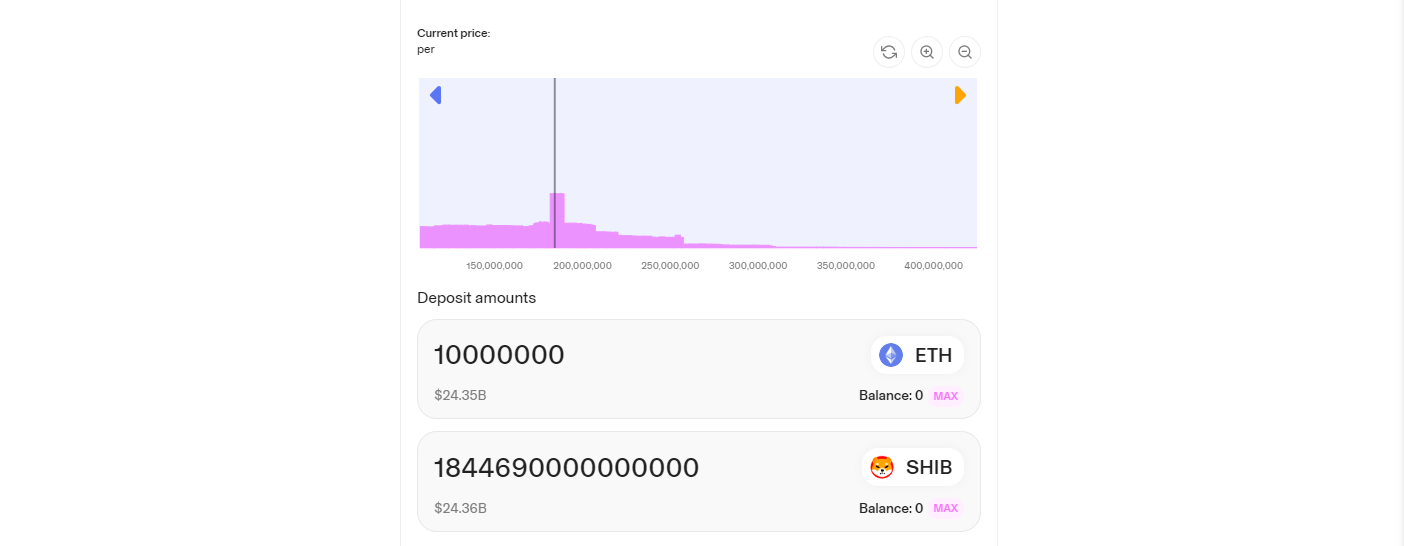The width and height of the screenshot is (1404, 546).
Task: Zoom out on the liquidity chart
Action: pyautogui.click(x=965, y=52)
